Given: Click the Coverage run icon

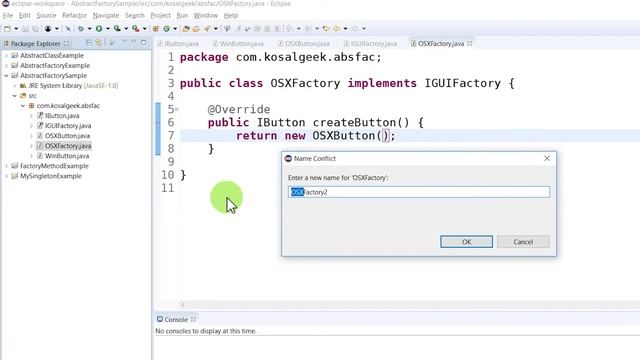Looking at the screenshot, I should pyautogui.click(x=117, y=29).
